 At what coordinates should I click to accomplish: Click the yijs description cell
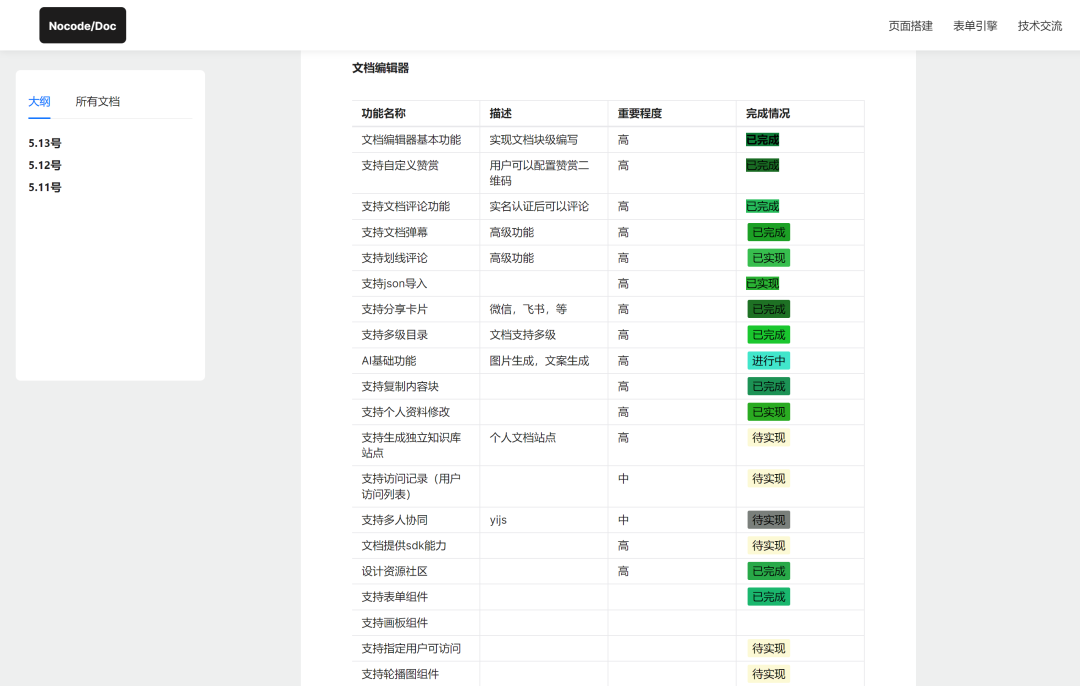[499, 520]
